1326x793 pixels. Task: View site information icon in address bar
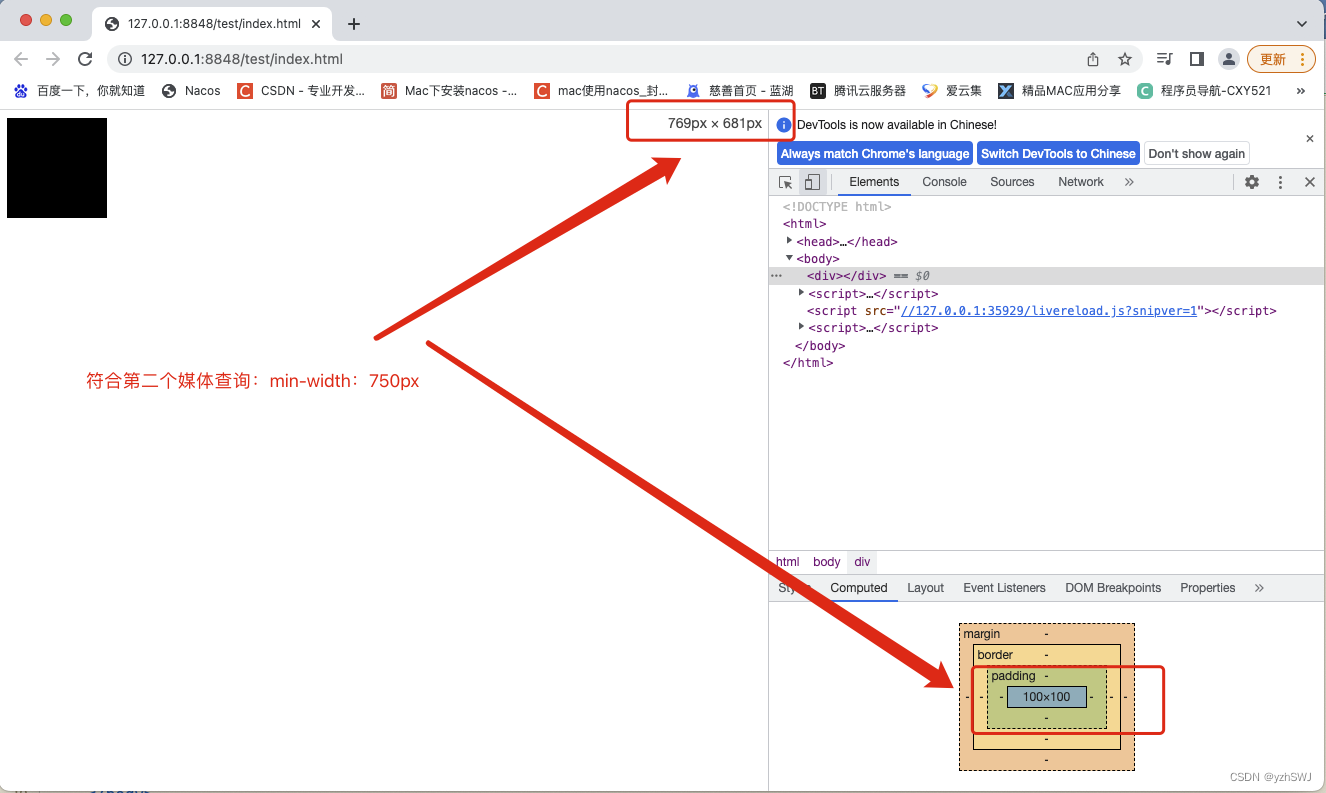(x=125, y=59)
